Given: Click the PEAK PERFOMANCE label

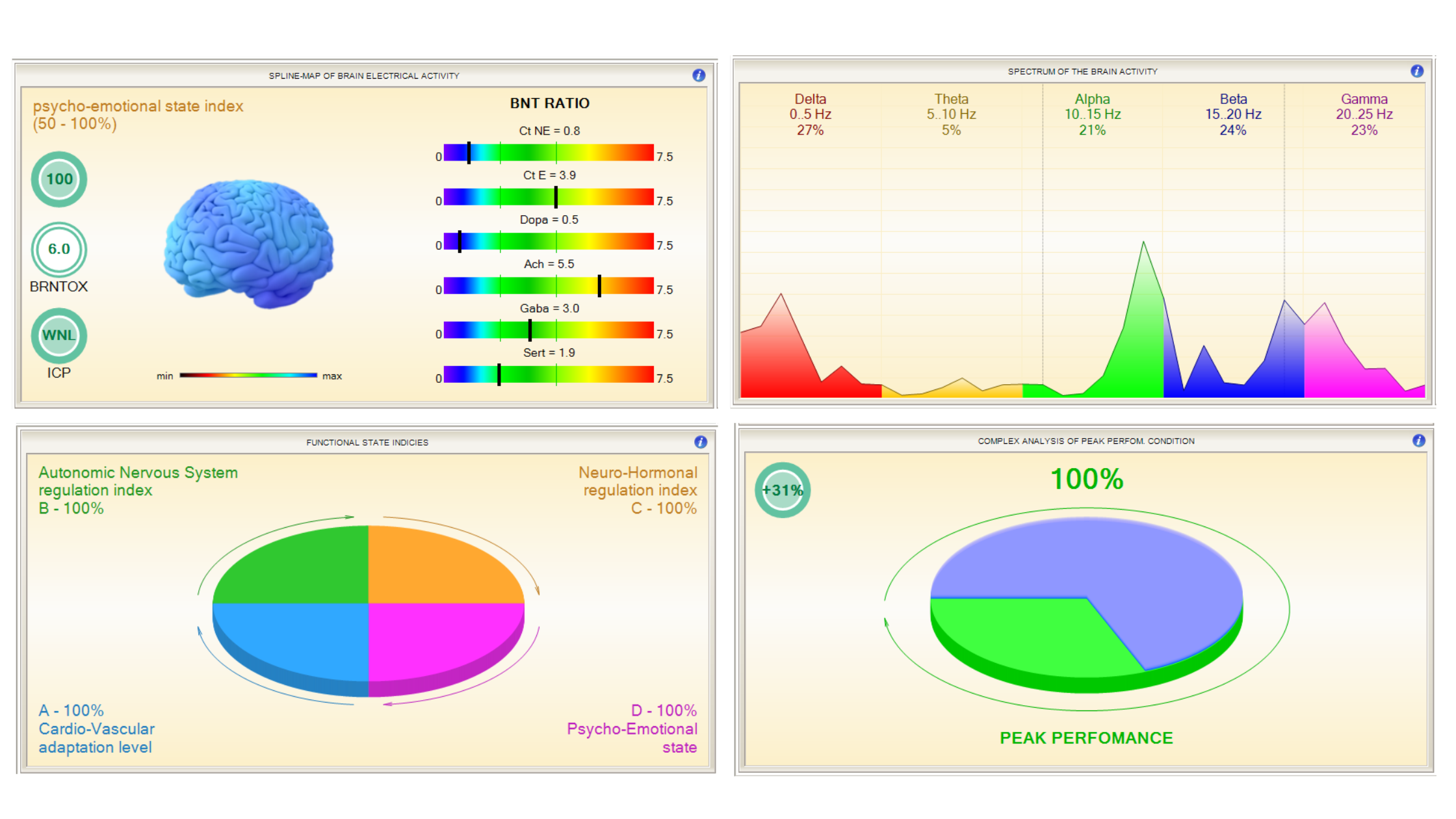Looking at the screenshot, I should 1086,738.
